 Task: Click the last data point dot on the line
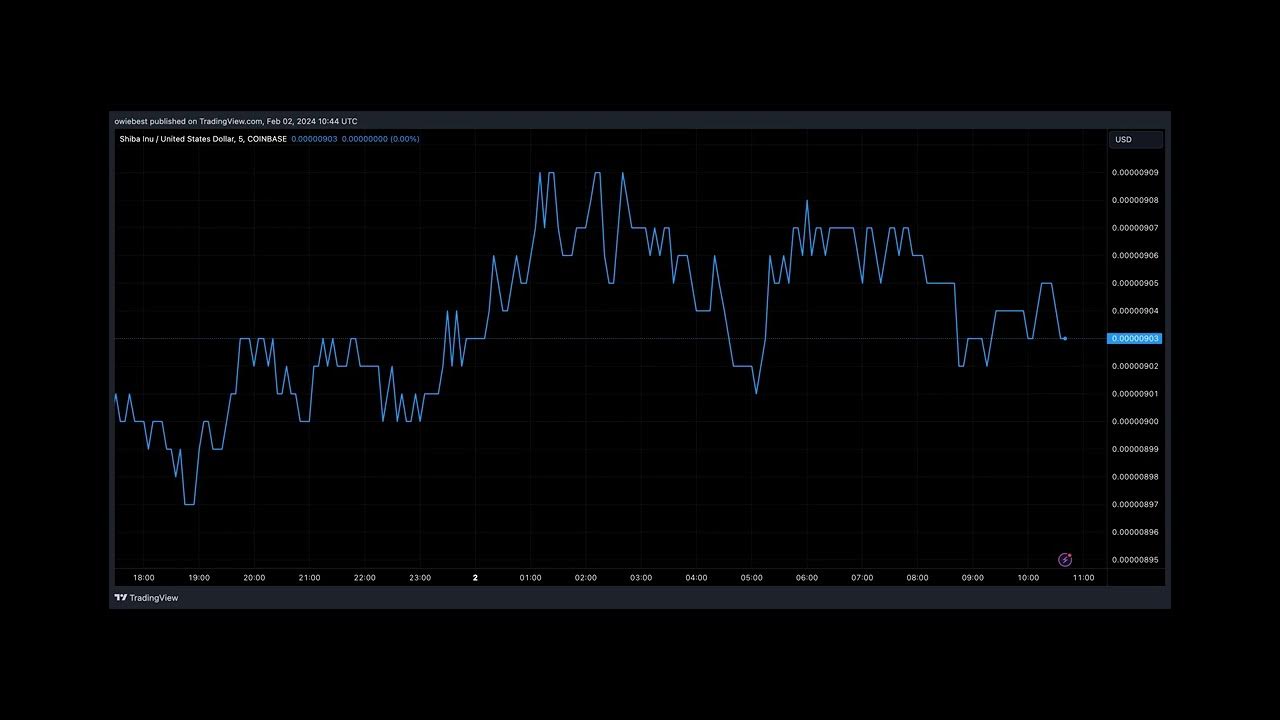point(1065,338)
